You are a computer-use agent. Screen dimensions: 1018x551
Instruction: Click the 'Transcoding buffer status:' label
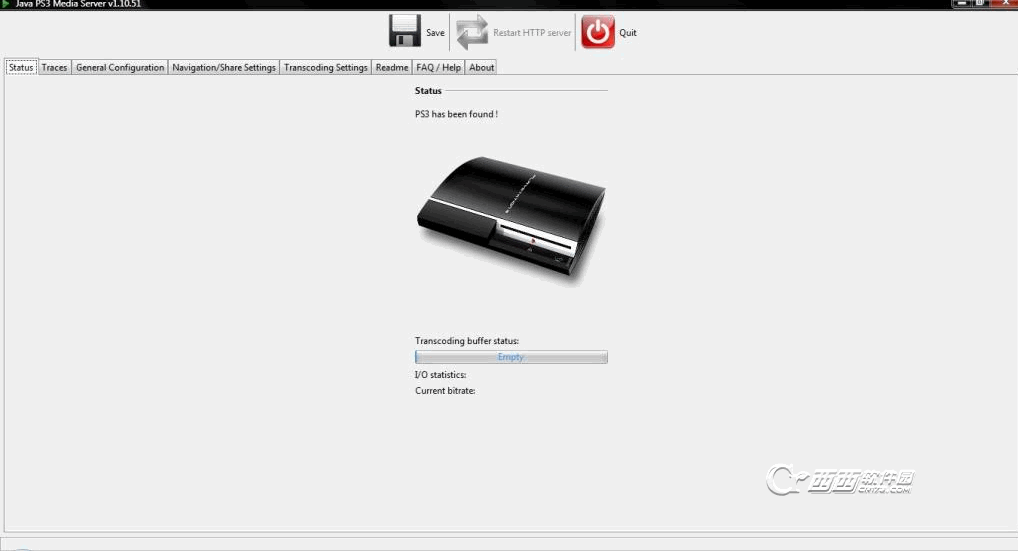pyautogui.click(x=467, y=341)
